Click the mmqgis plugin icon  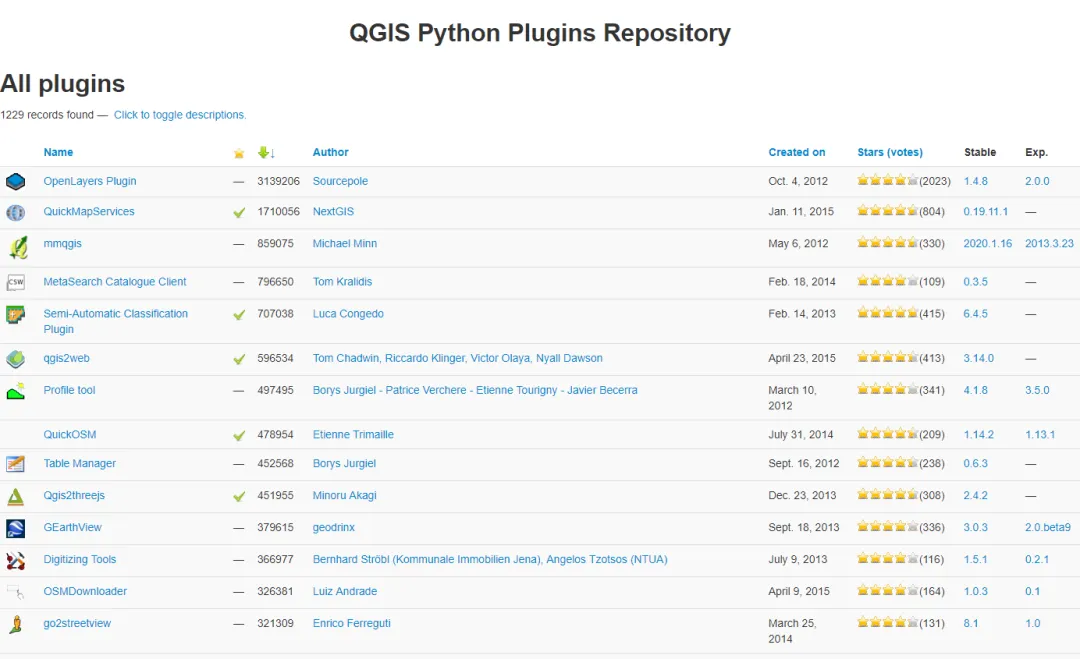click(x=17, y=247)
